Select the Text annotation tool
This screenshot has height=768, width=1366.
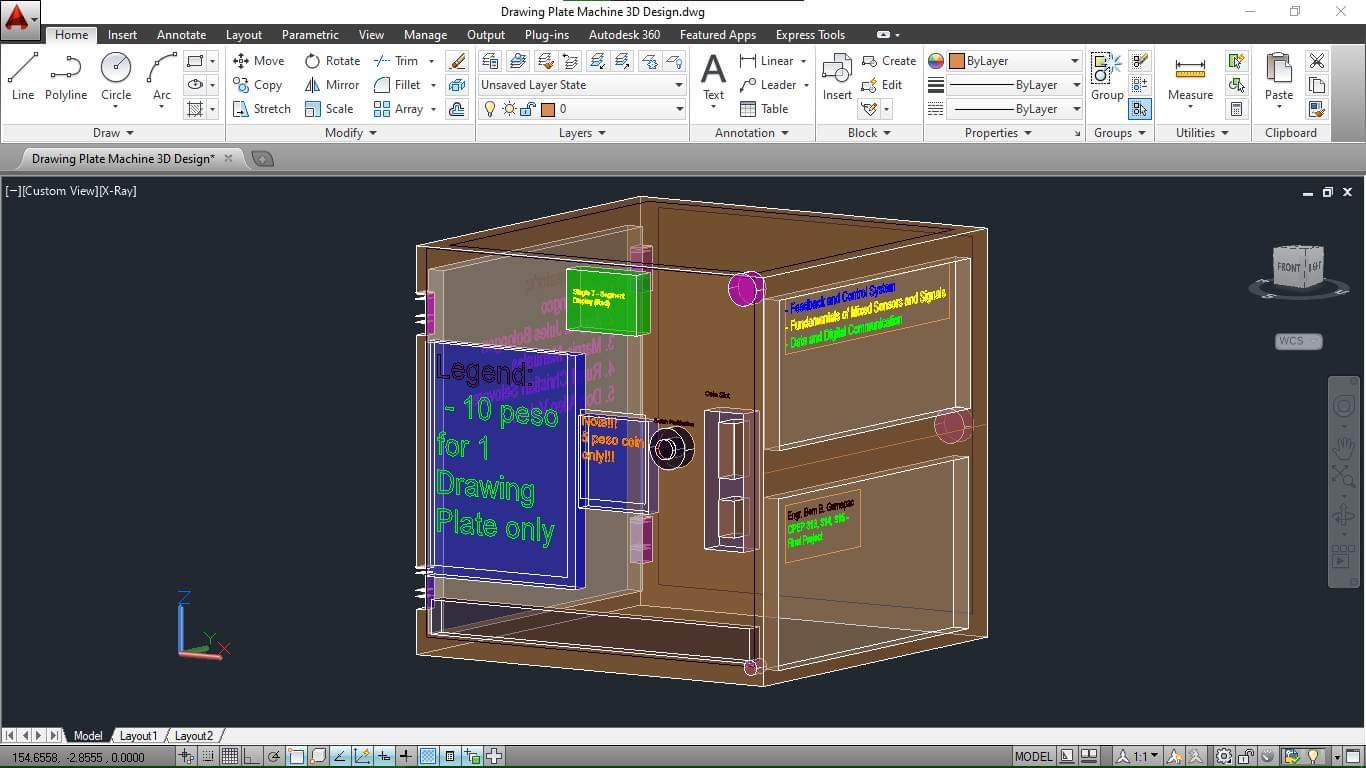click(713, 77)
